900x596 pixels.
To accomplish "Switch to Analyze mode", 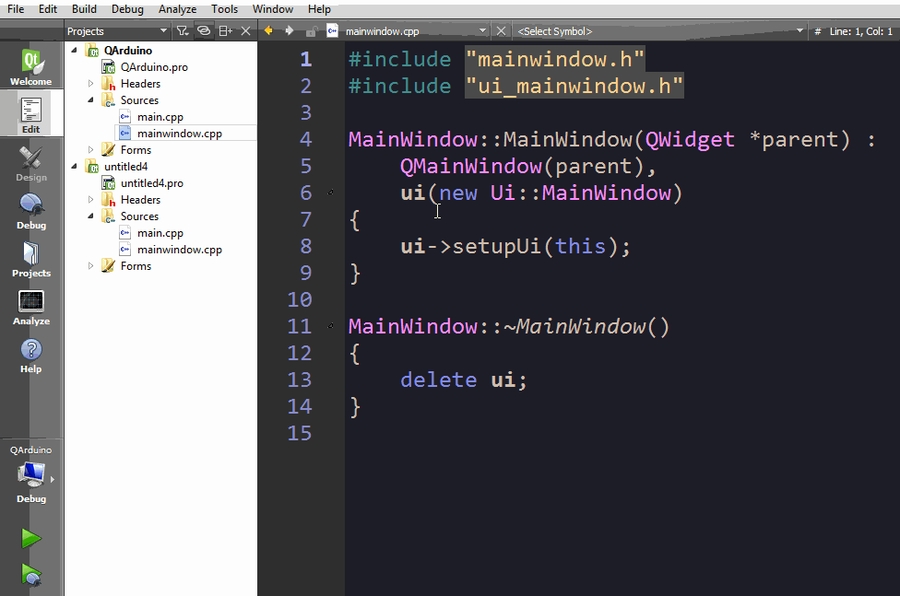I will tap(31, 307).
